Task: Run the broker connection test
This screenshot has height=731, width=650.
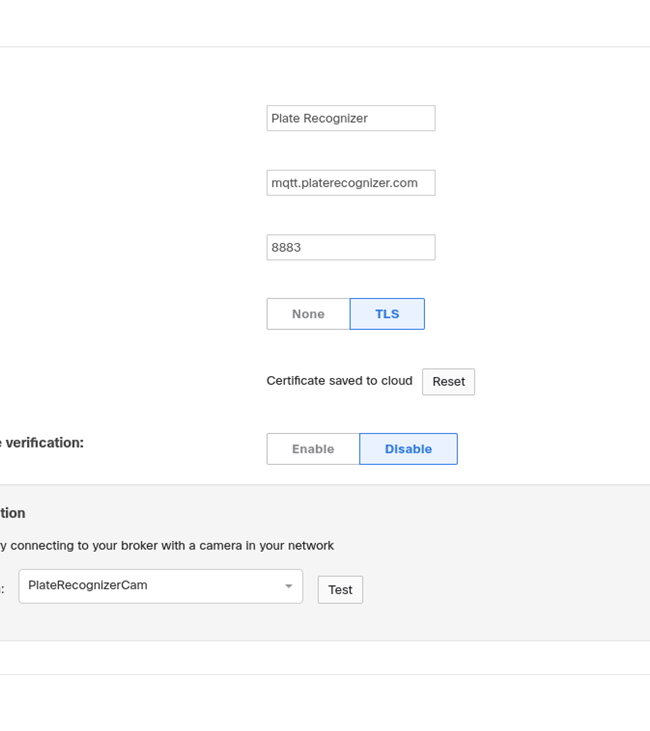Action: [x=340, y=590]
